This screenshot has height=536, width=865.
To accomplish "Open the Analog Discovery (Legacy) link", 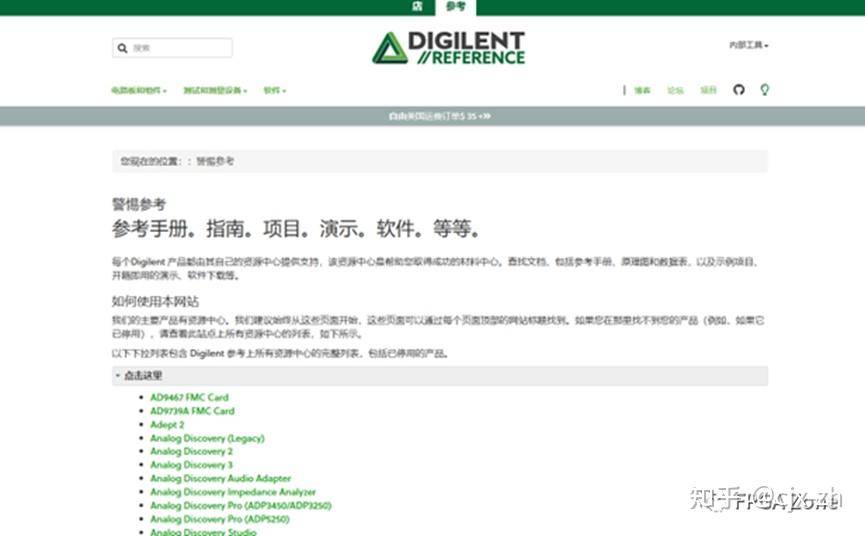I will click(207, 438).
